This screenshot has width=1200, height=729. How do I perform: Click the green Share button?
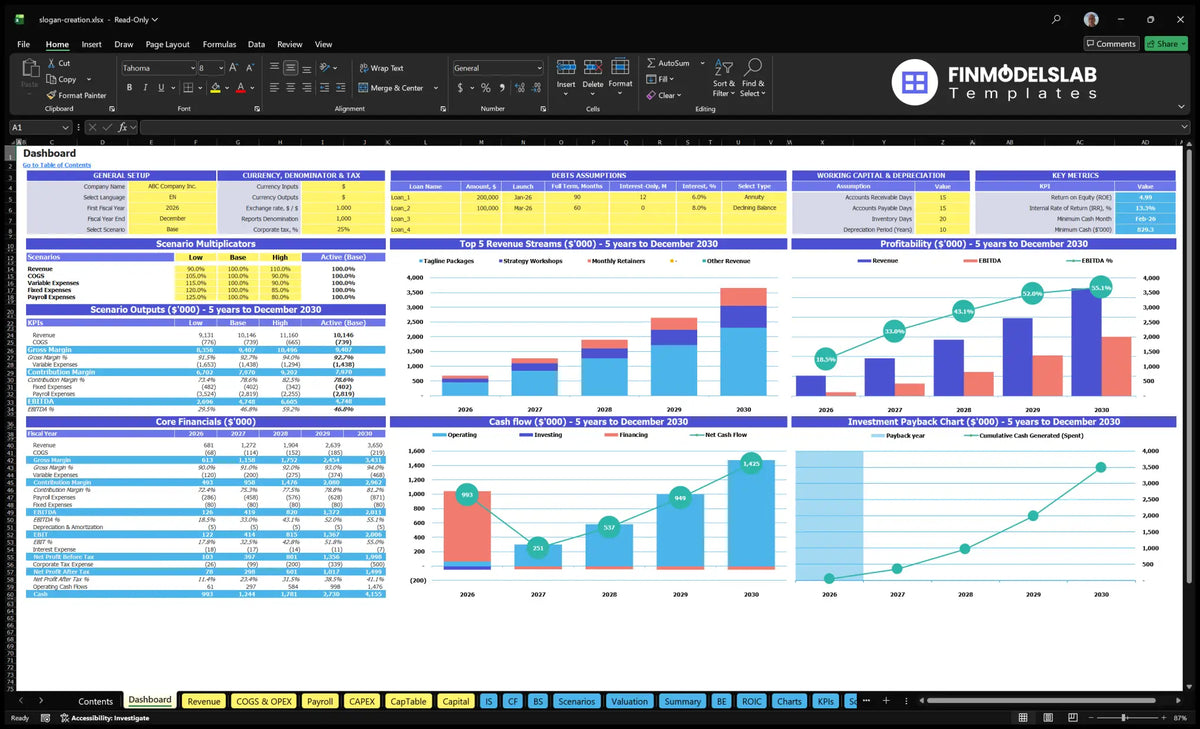[1166, 44]
